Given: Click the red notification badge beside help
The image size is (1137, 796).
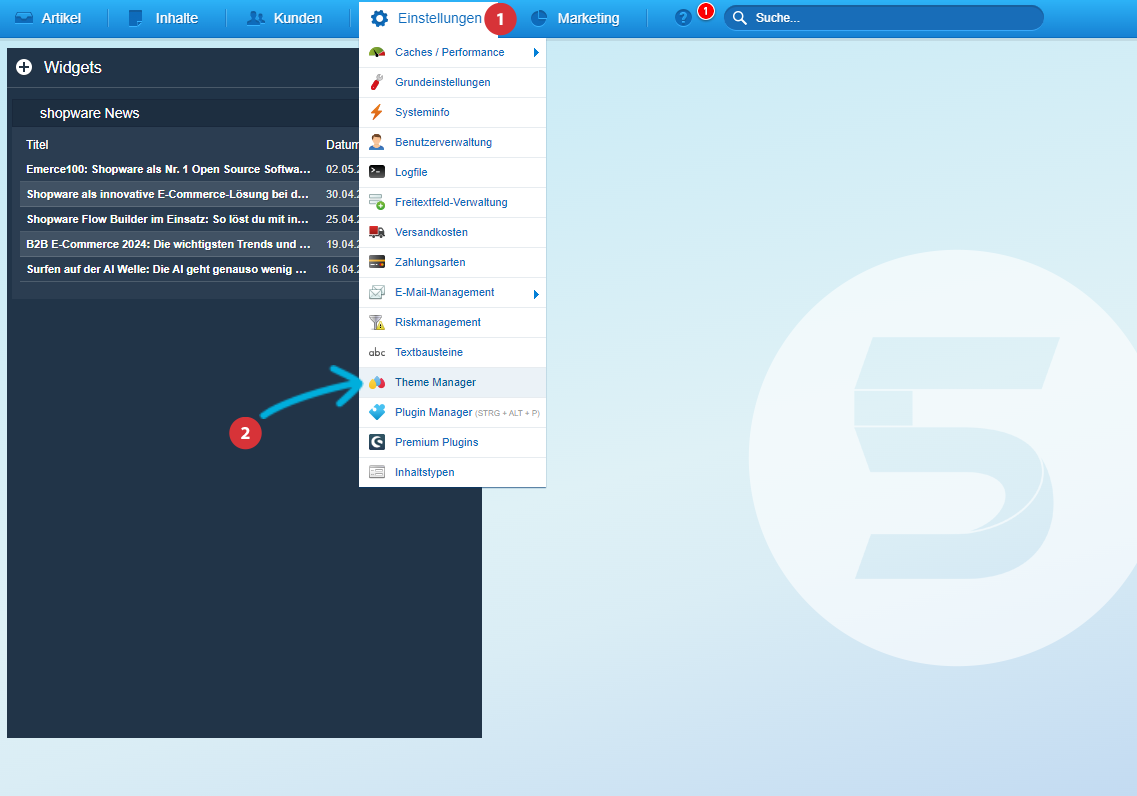Looking at the screenshot, I should tap(706, 11).
